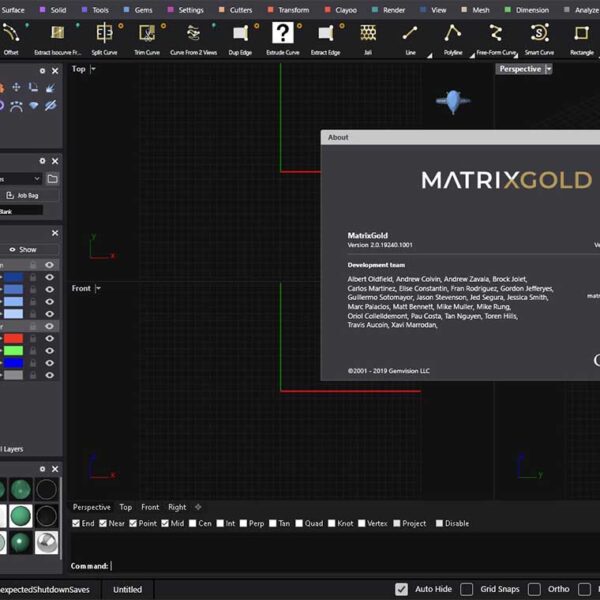Click the blue gem icon in side panel
The width and height of the screenshot is (600, 600).
point(33,105)
